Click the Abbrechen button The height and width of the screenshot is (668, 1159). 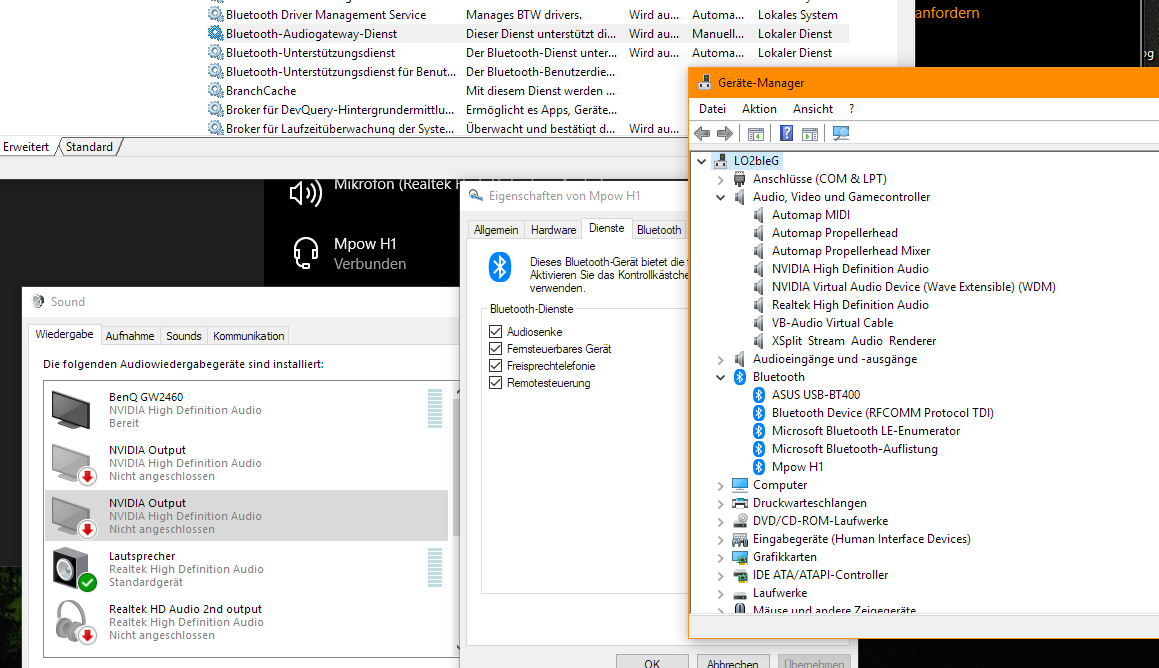(732, 663)
